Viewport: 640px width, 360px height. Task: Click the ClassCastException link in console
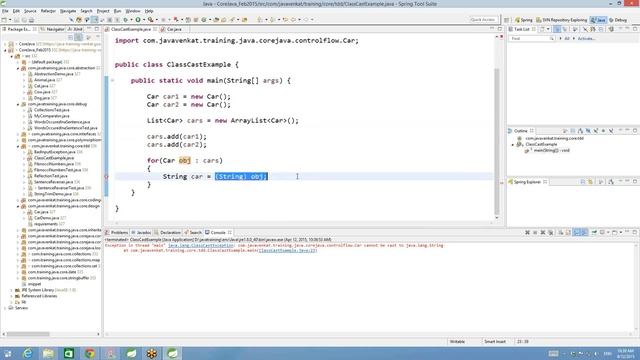click(201, 246)
